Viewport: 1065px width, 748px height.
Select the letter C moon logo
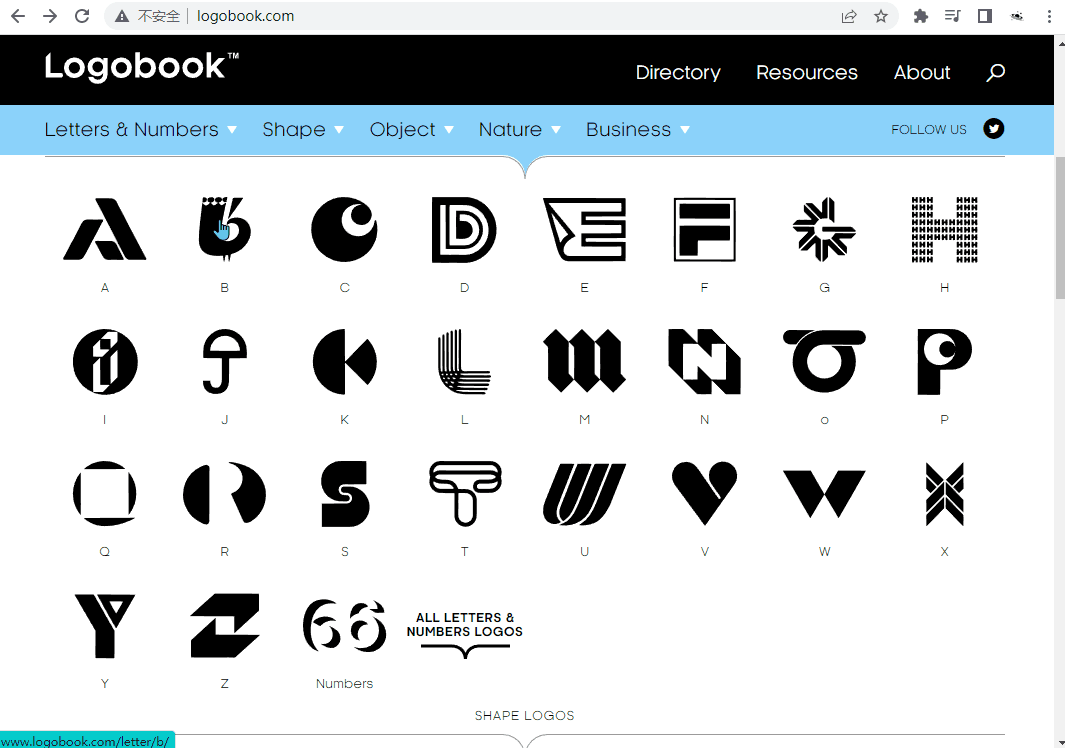coord(344,229)
